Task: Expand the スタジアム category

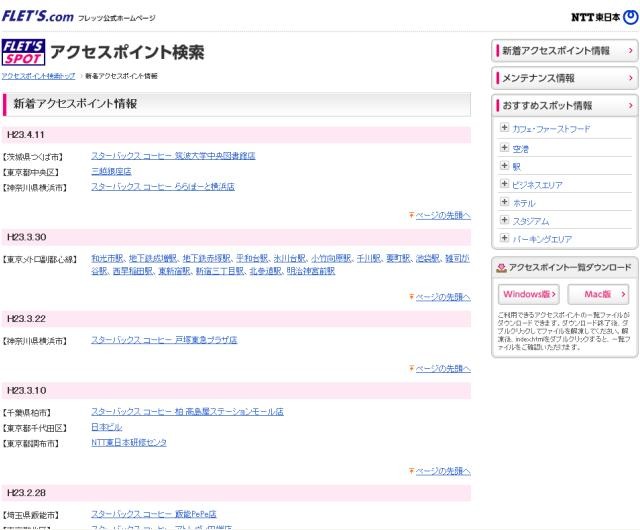Action: [x=504, y=220]
